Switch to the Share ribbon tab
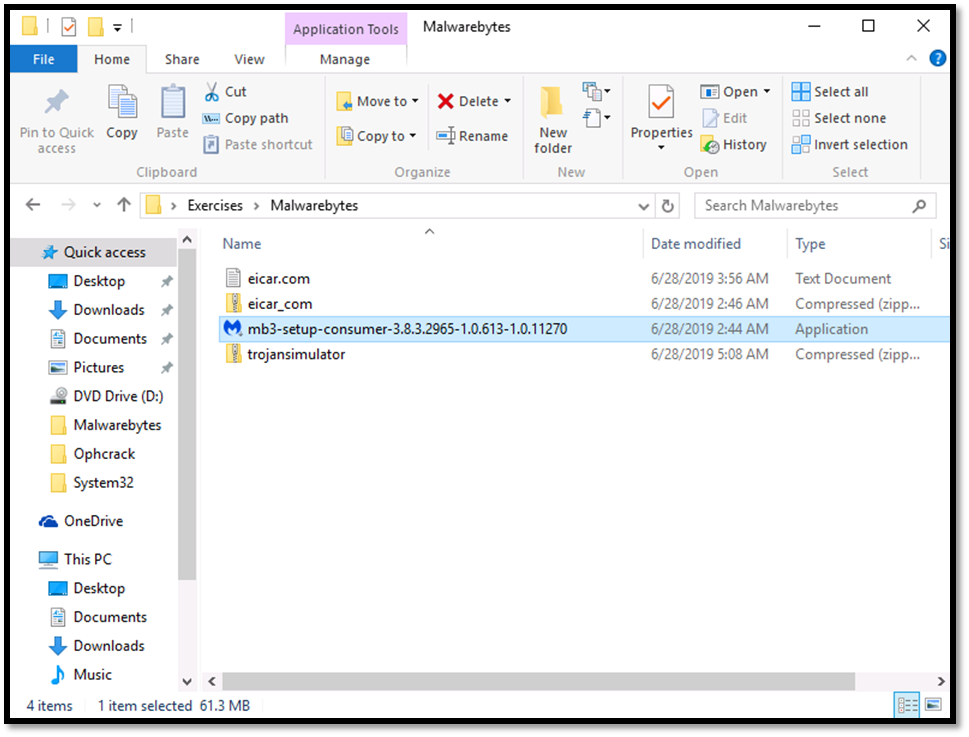Viewport: 969px width, 737px height. tap(182, 59)
